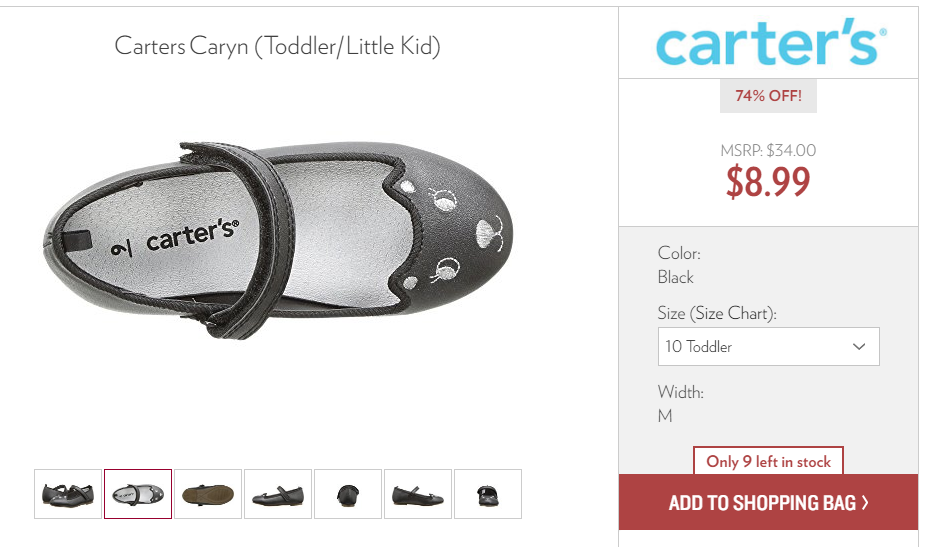The width and height of the screenshot is (927, 547).
Task: Click the Only 9 left in stock notice
Action: click(768, 461)
